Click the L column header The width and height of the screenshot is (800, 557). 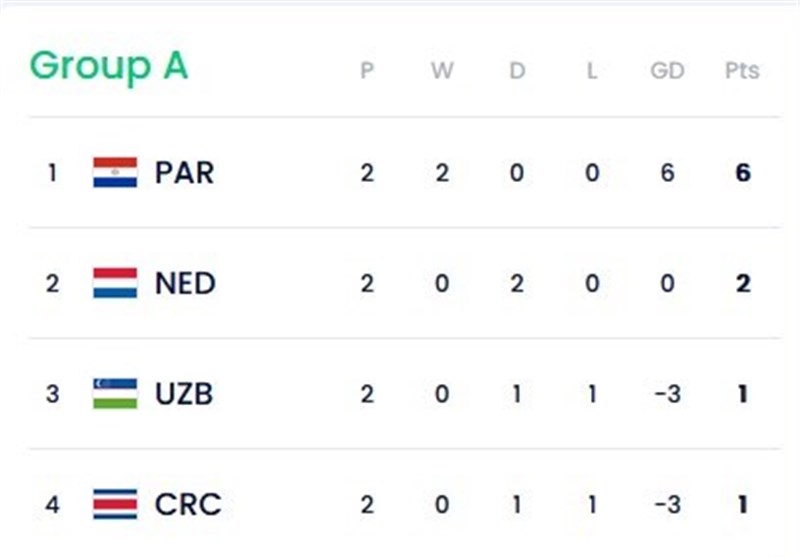click(x=592, y=71)
